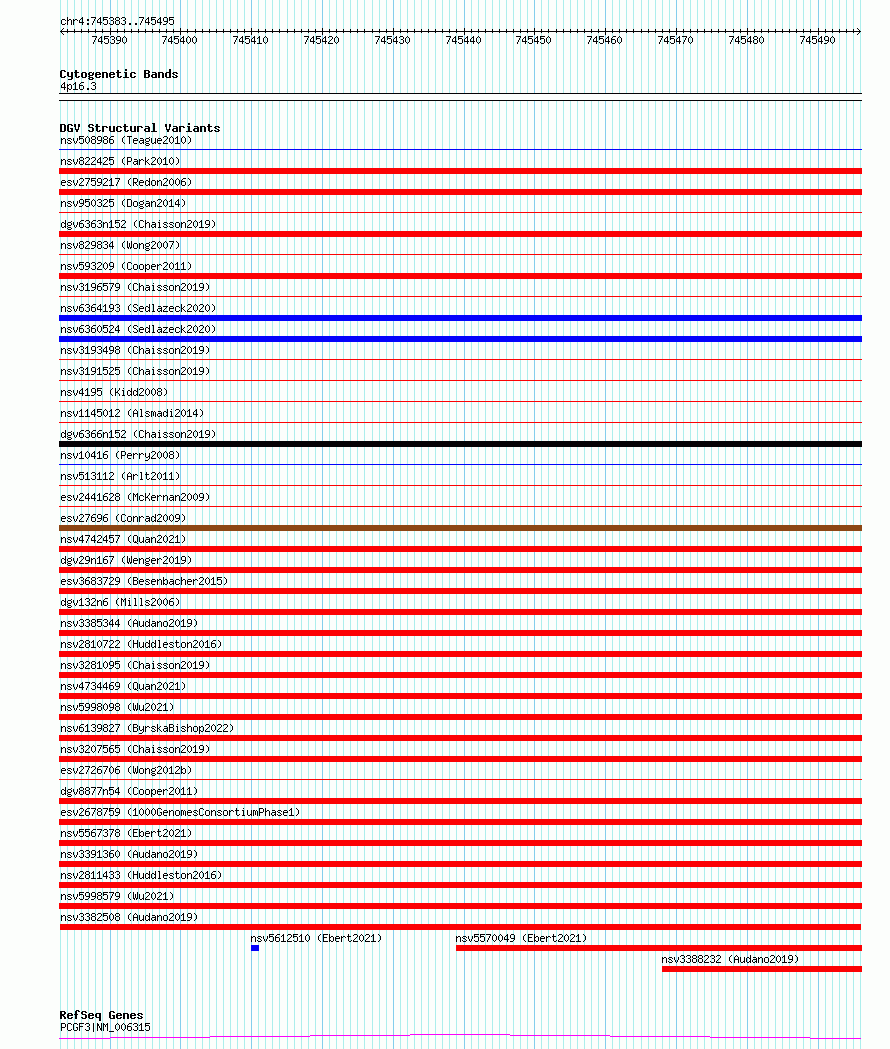Select nsv829834 (Wong2007) variant

pyautogui.click(x=120, y=246)
